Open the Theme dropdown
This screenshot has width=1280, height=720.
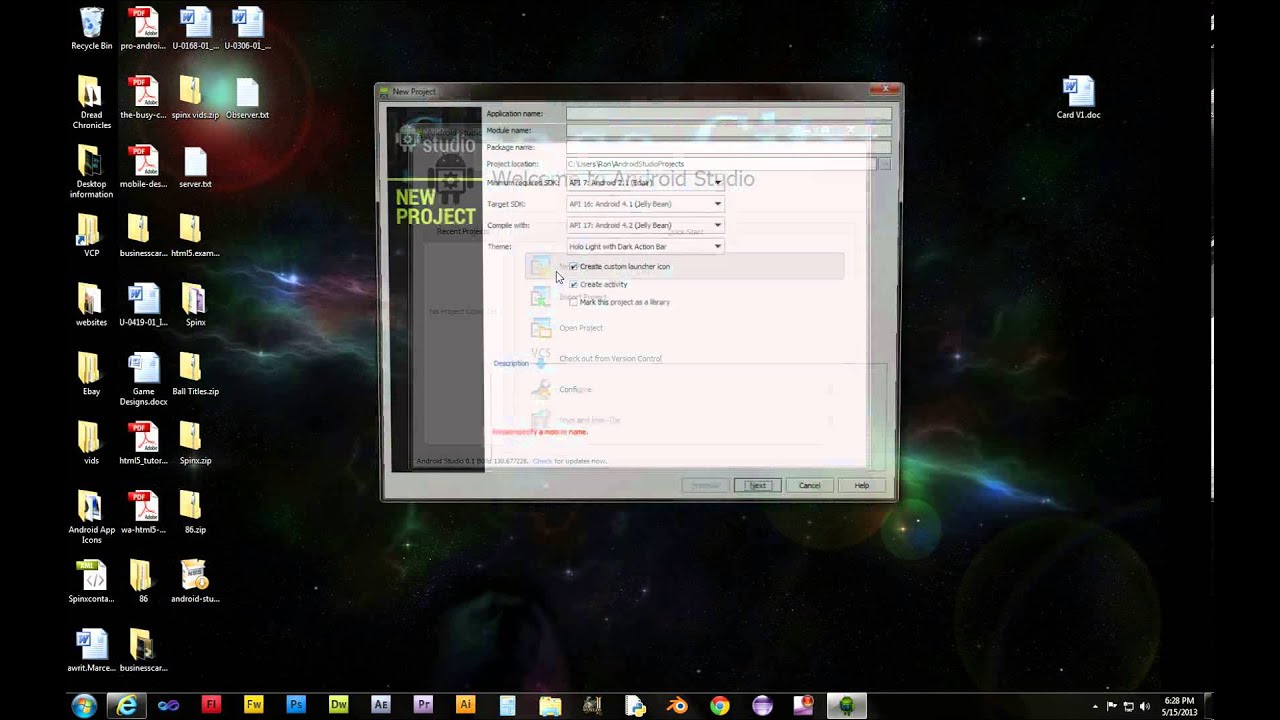644,246
